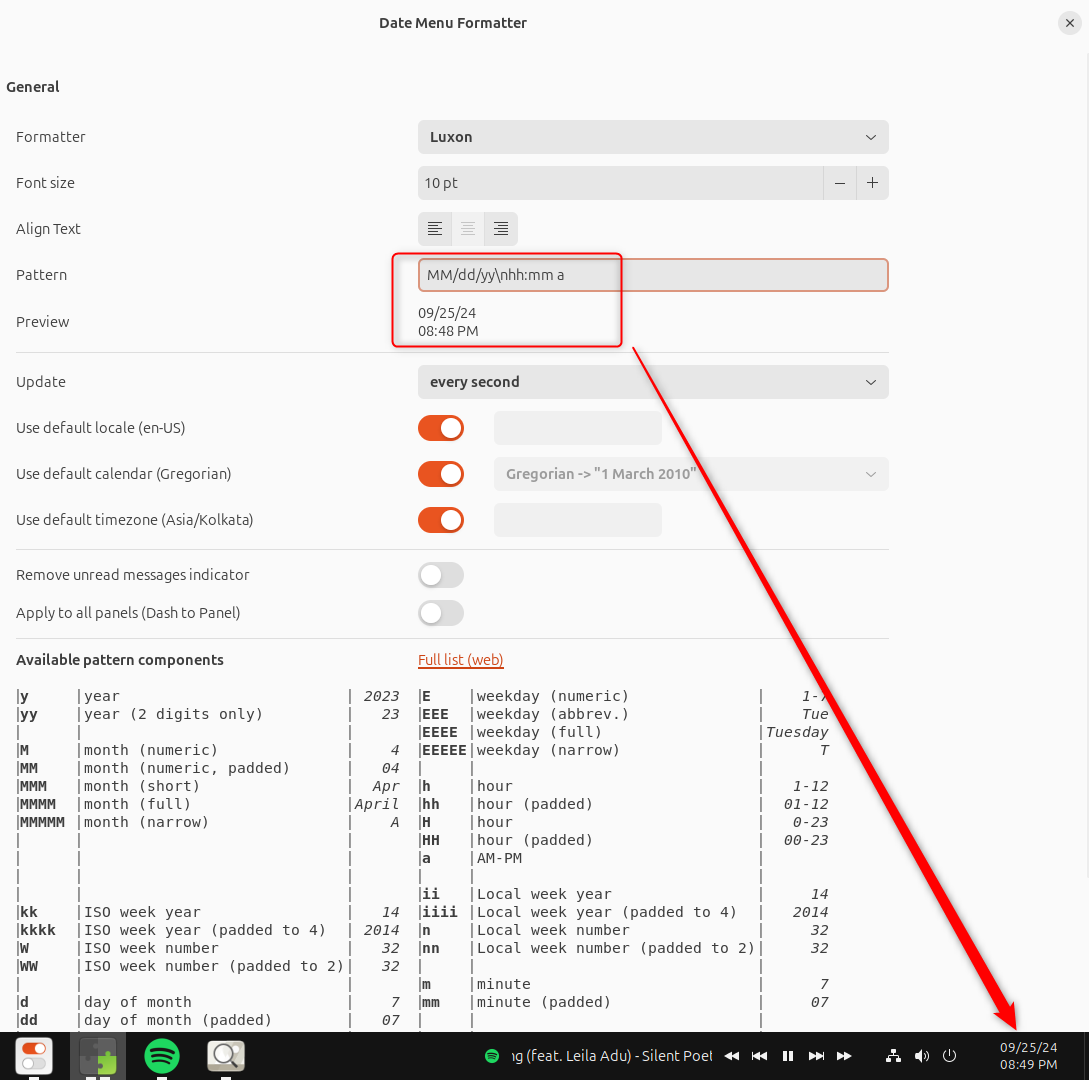Open the Full list (web) link
This screenshot has width=1089, height=1080.
coord(460,660)
